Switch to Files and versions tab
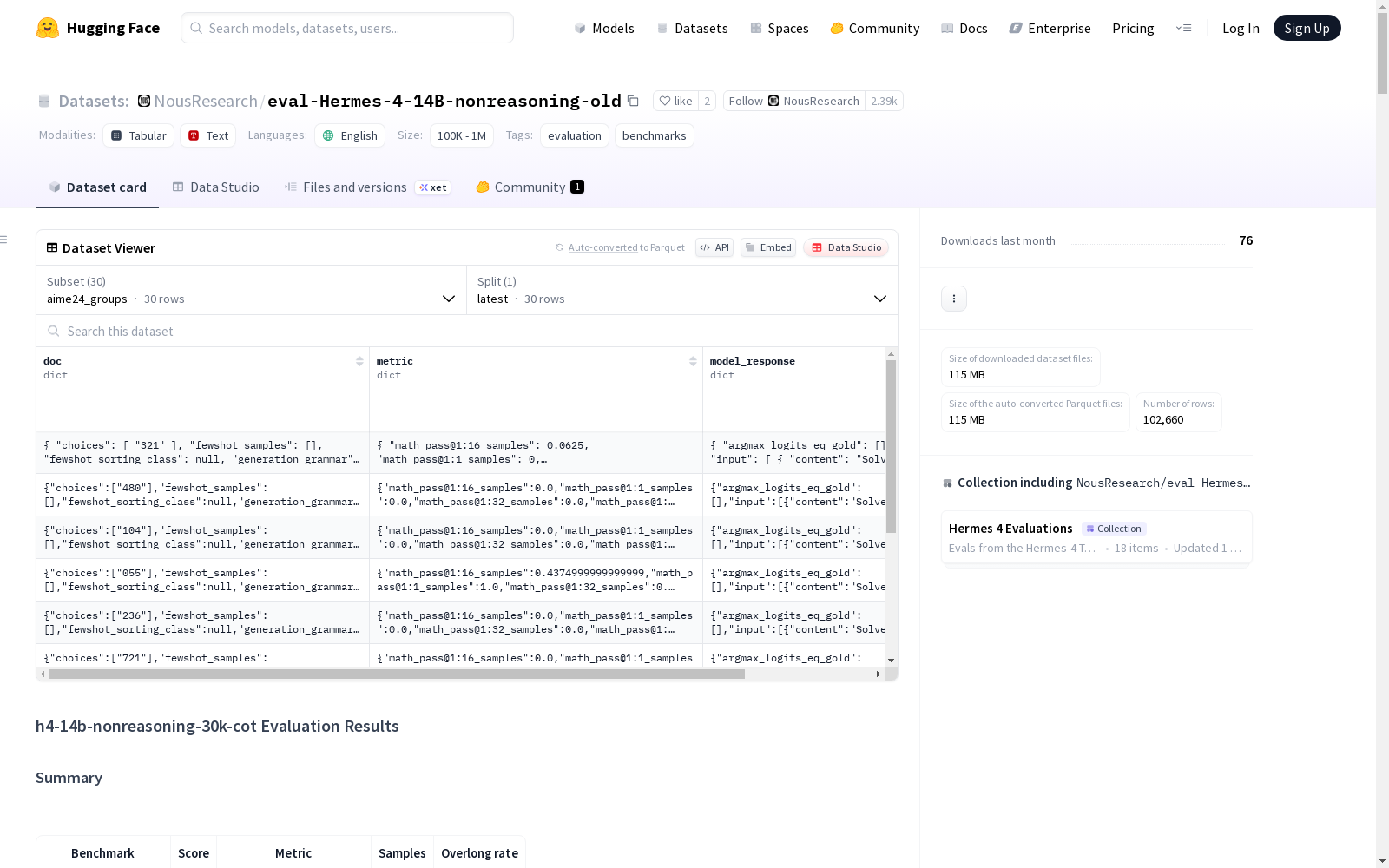This screenshot has width=1389, height=868. tap(368, 187)
